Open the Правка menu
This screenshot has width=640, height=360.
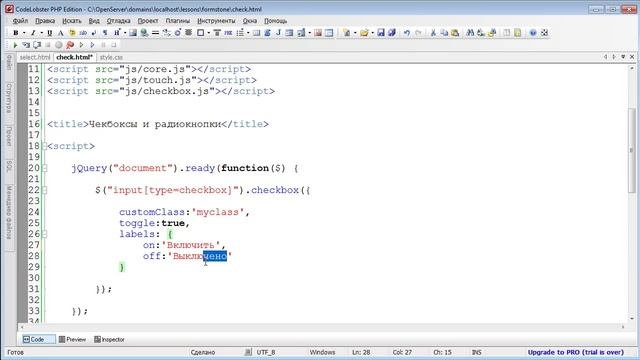point(45,21)
